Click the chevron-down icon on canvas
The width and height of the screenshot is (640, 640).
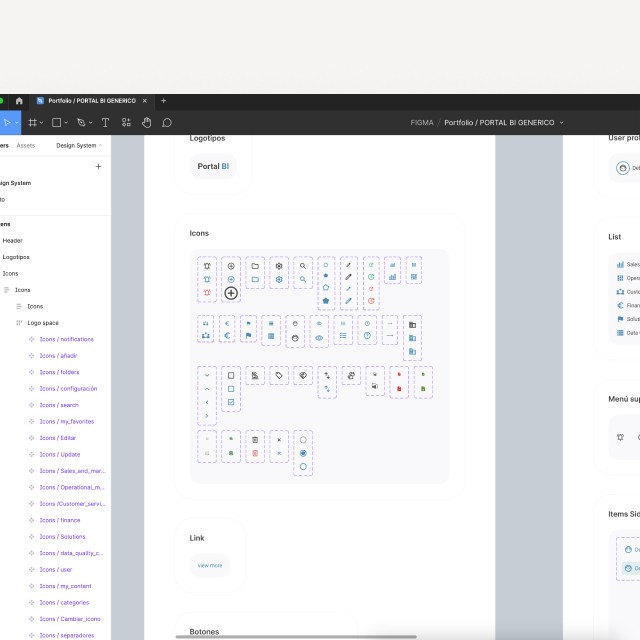(207, 376)
